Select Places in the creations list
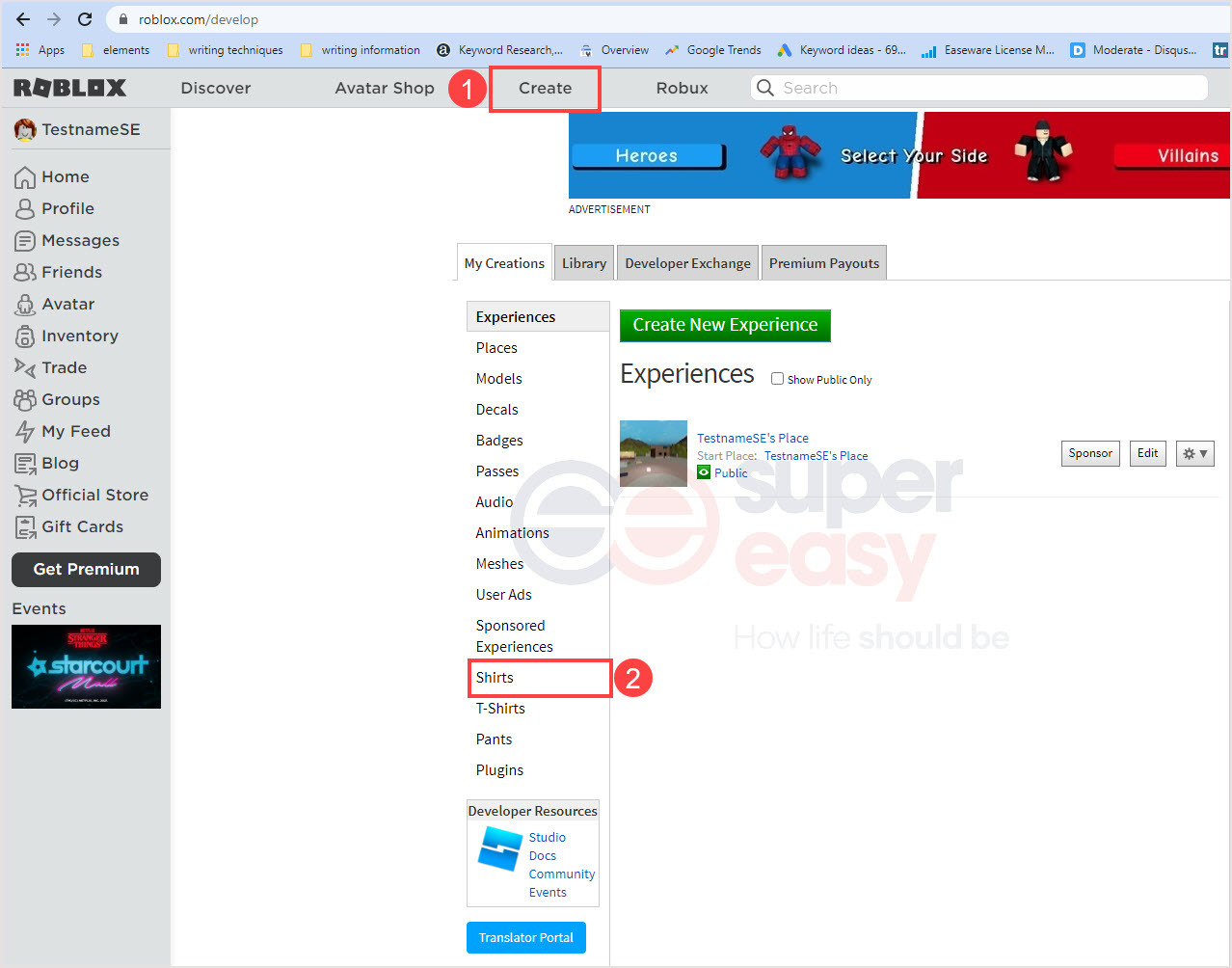 [496, 348]
